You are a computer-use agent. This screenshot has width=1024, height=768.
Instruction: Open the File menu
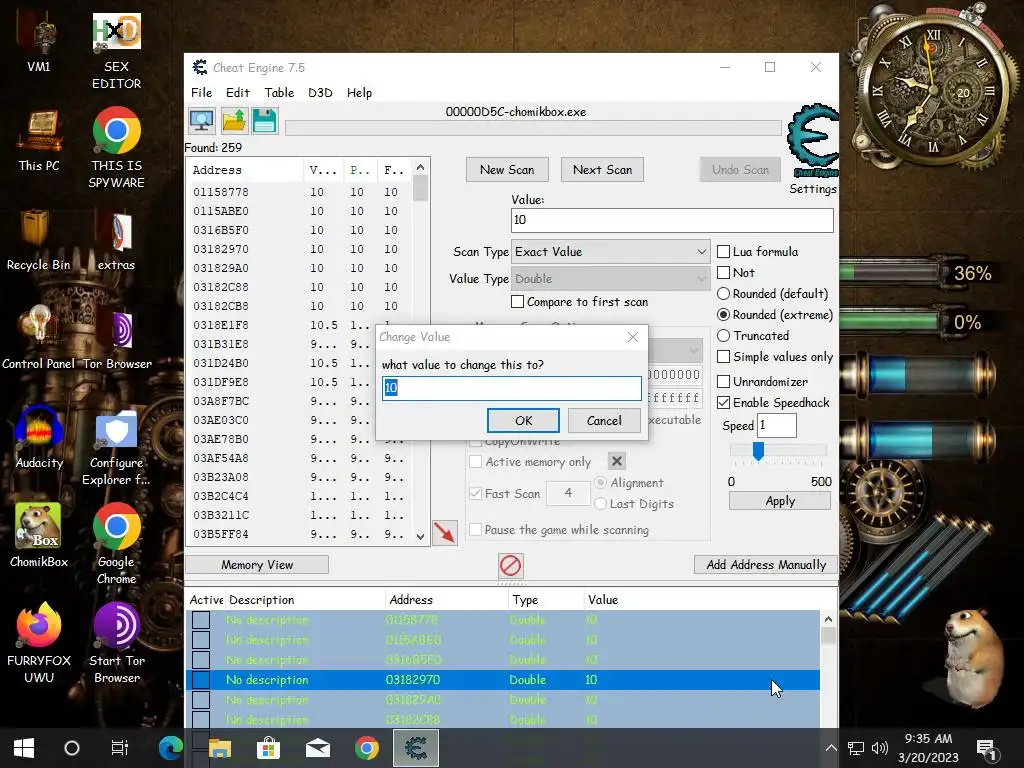pyautogui.click(x=201, y=93)
